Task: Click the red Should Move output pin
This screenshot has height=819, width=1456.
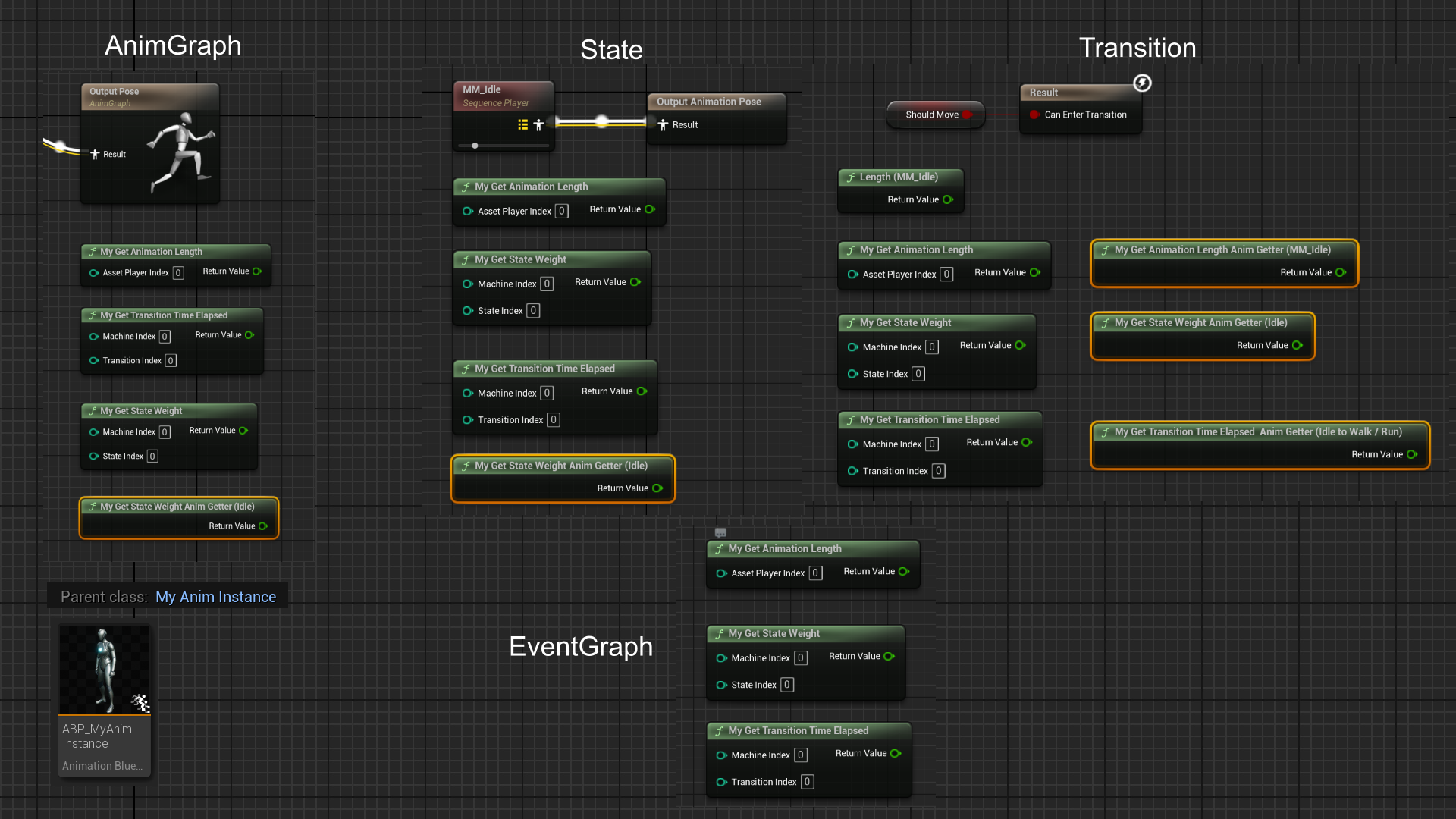Action: point(967,115)
